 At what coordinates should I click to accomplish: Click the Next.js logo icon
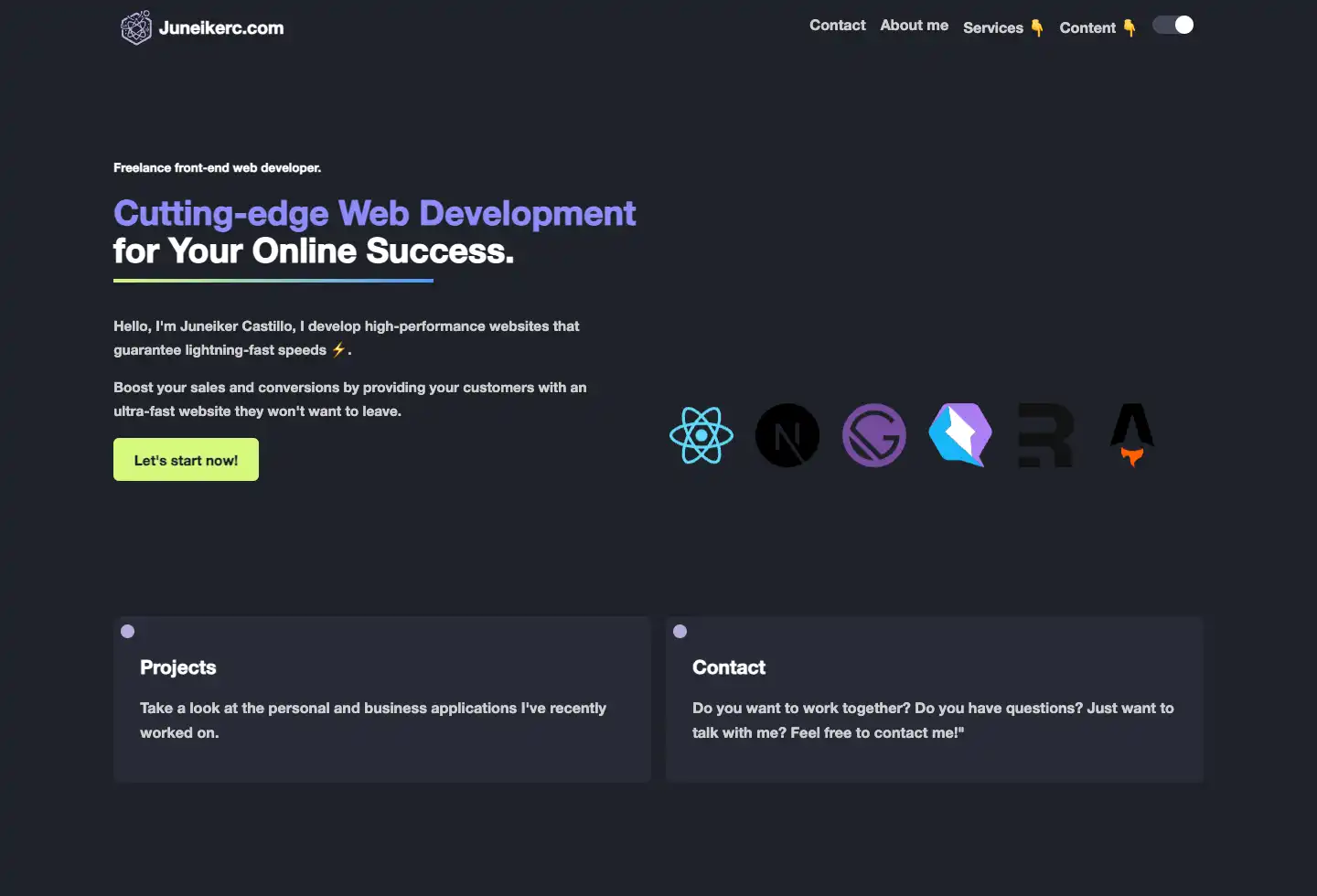787,435
